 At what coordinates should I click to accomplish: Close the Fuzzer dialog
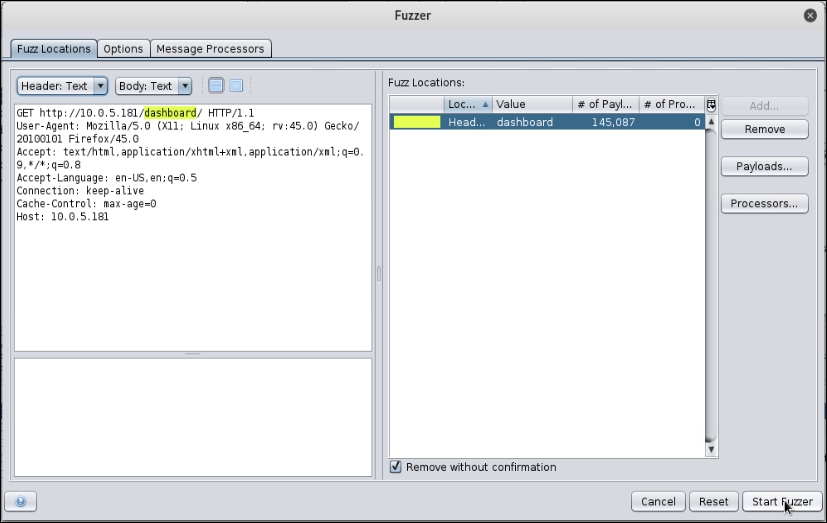pyautogui.click(x=810, y=15)
